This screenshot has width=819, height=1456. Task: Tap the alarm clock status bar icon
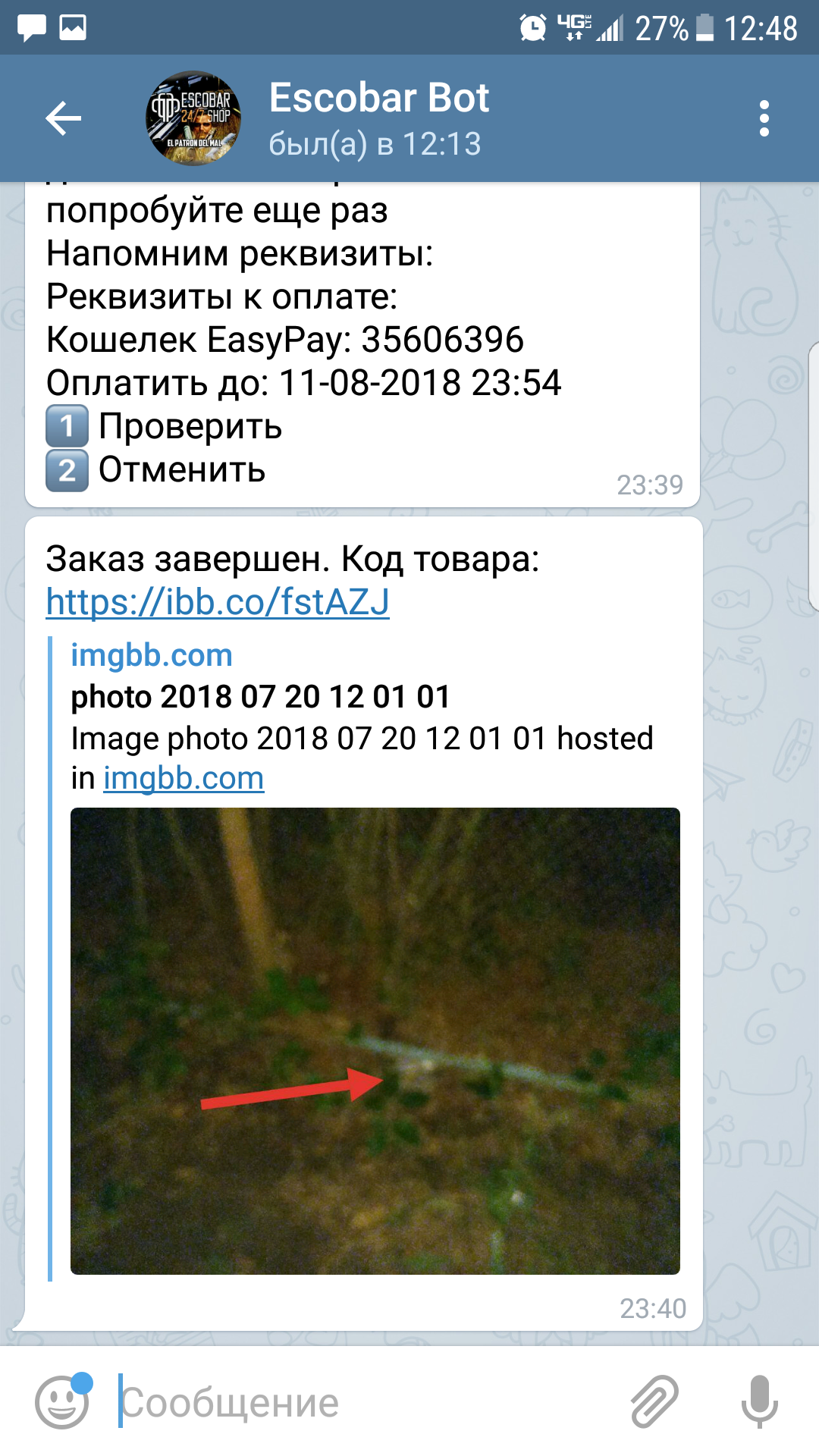(533, 28)
